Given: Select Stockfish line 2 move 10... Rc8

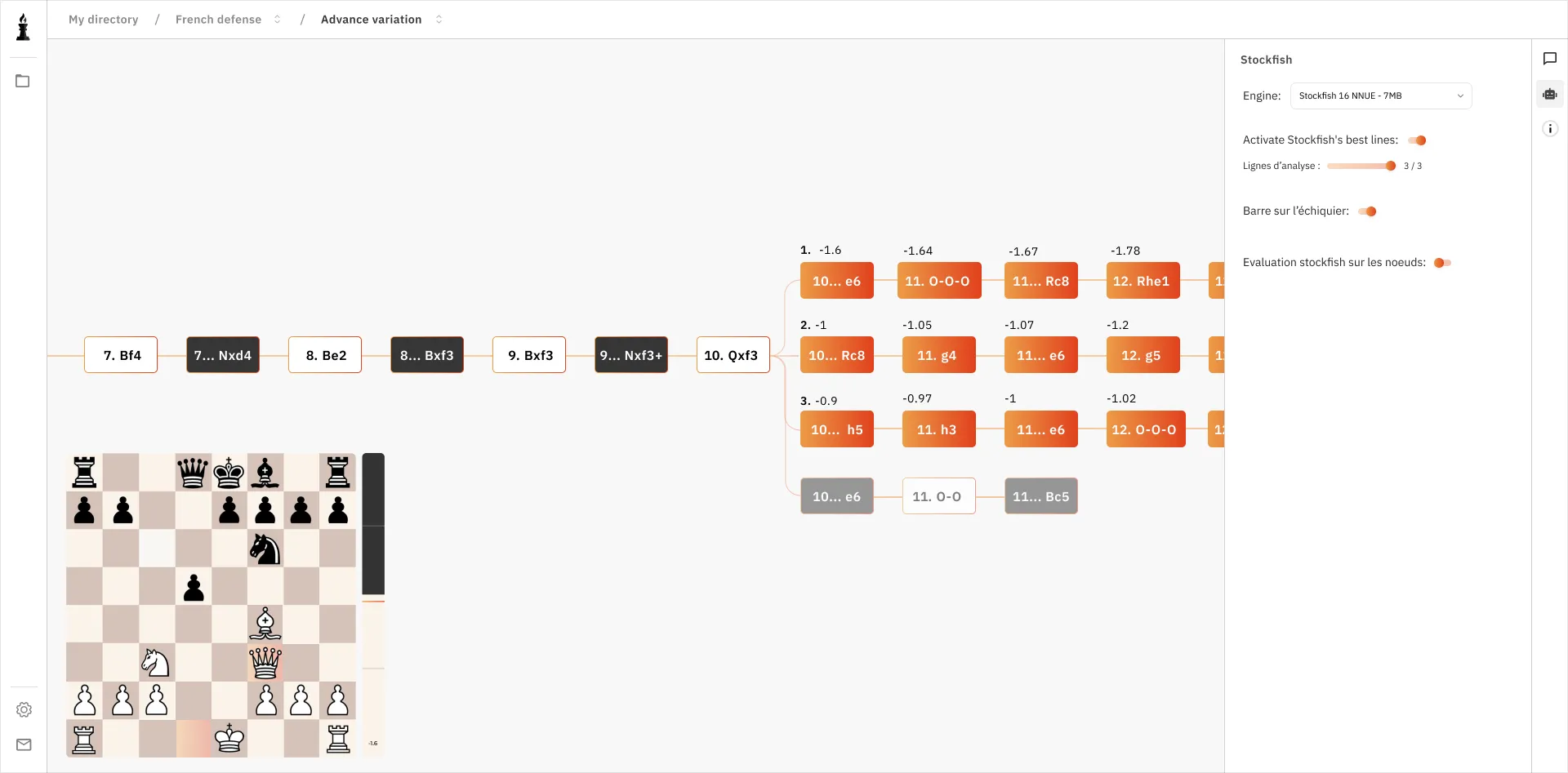Looking at the screenshot, I should pyautogui.click(x=837, y=355).
